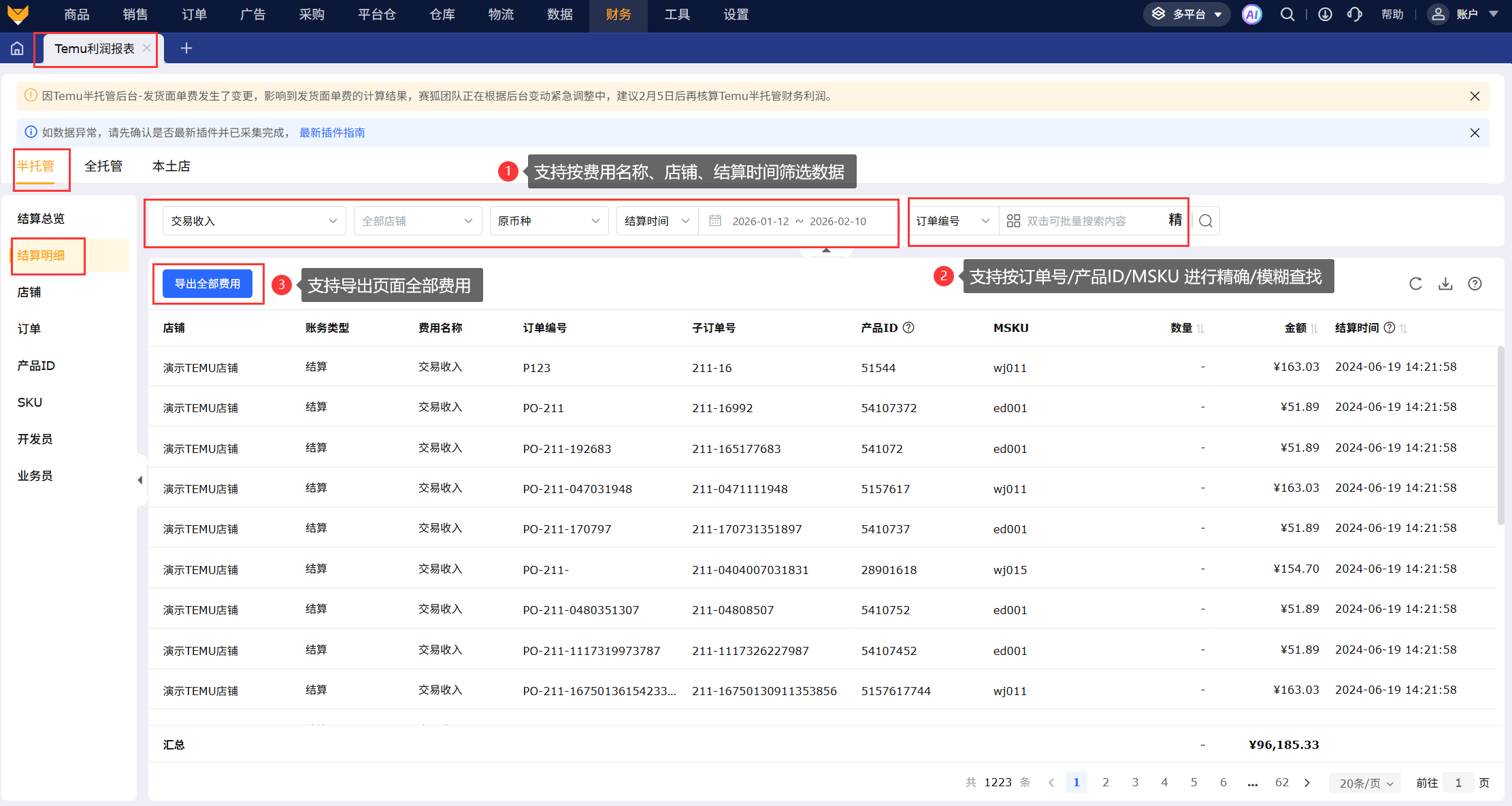This screenshot has height=806, width=1512.
Task: Open the customer service headset icon
Action: [1354, 14]
